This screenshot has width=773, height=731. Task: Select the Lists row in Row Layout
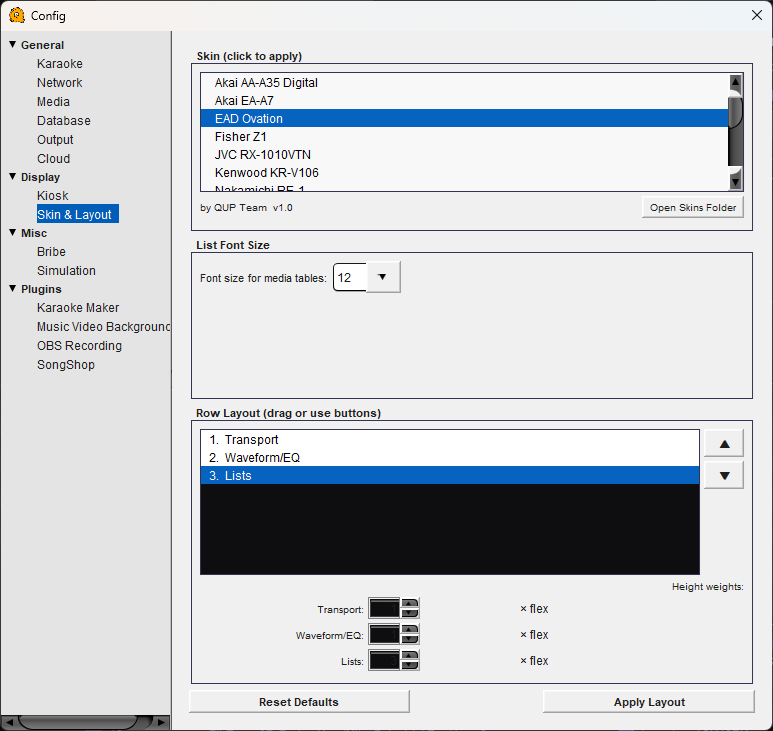point(450,476)
